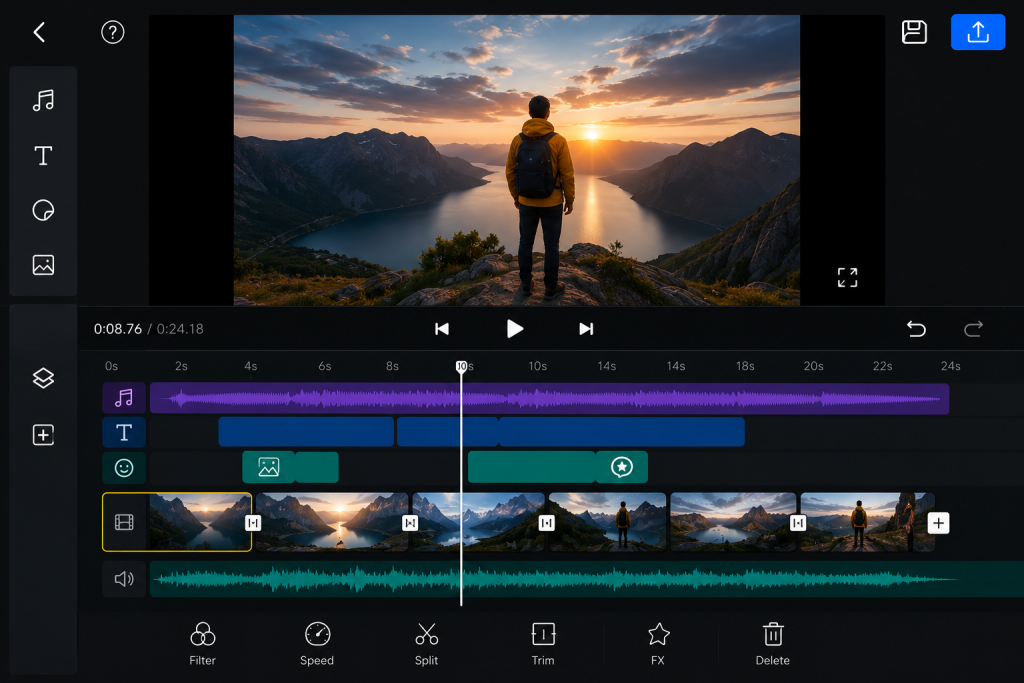The image size is (1024, 683).
Task: Jump to the 20s mark on the ruler
Action: (813, 366)
